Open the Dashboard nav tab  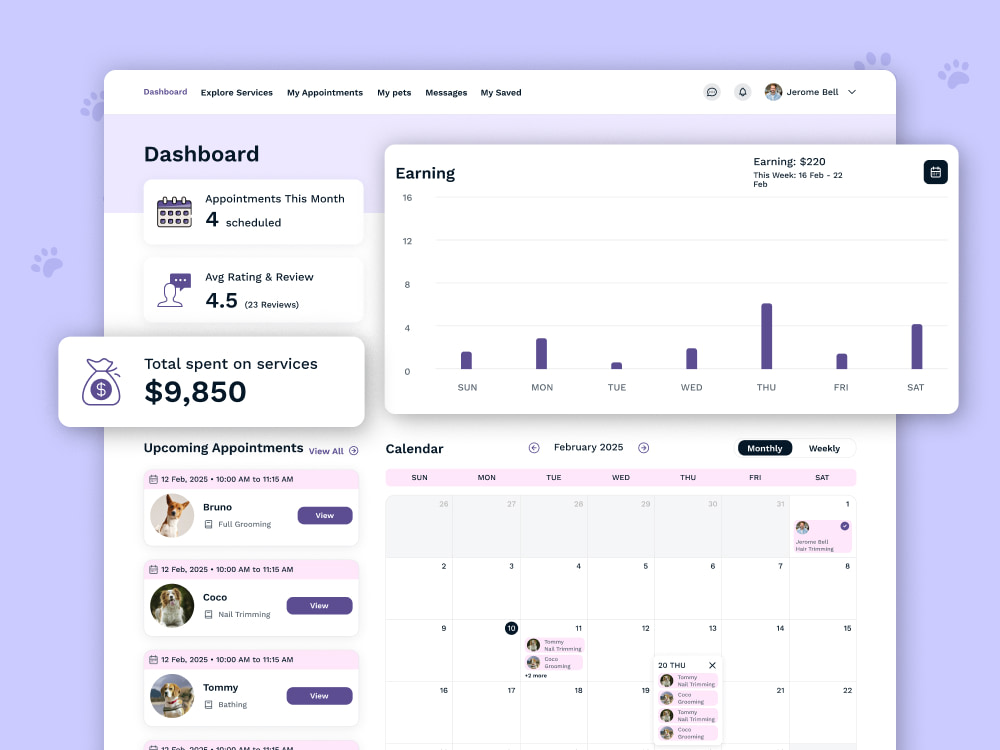[165, 92]
